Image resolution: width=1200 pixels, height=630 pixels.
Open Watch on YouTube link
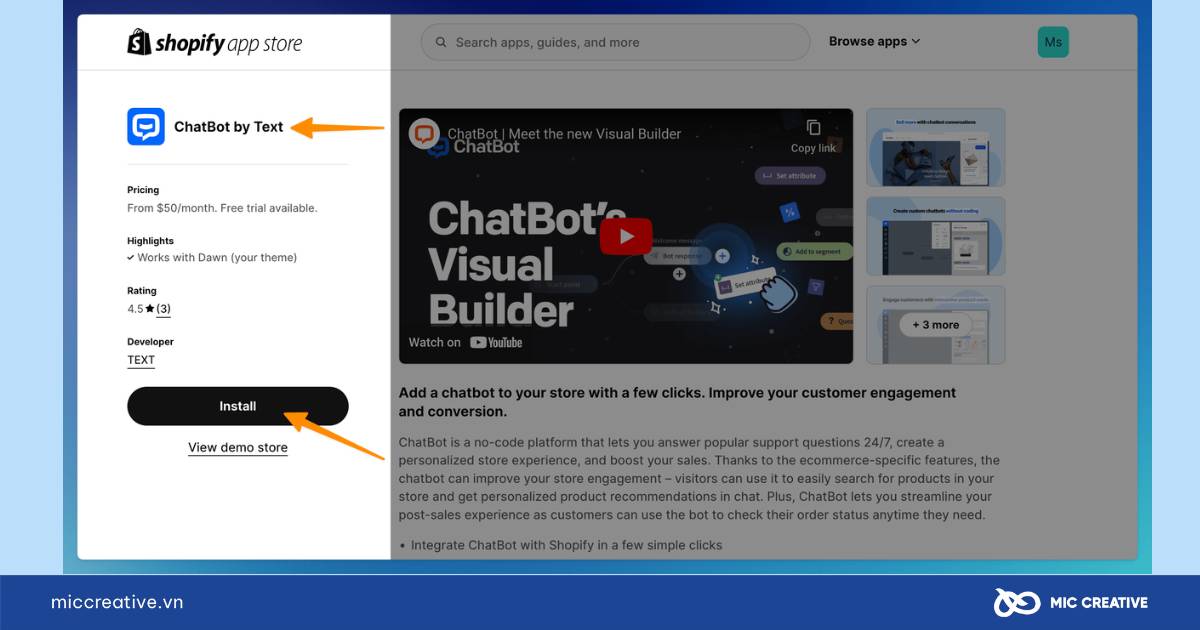coord(465,342)
